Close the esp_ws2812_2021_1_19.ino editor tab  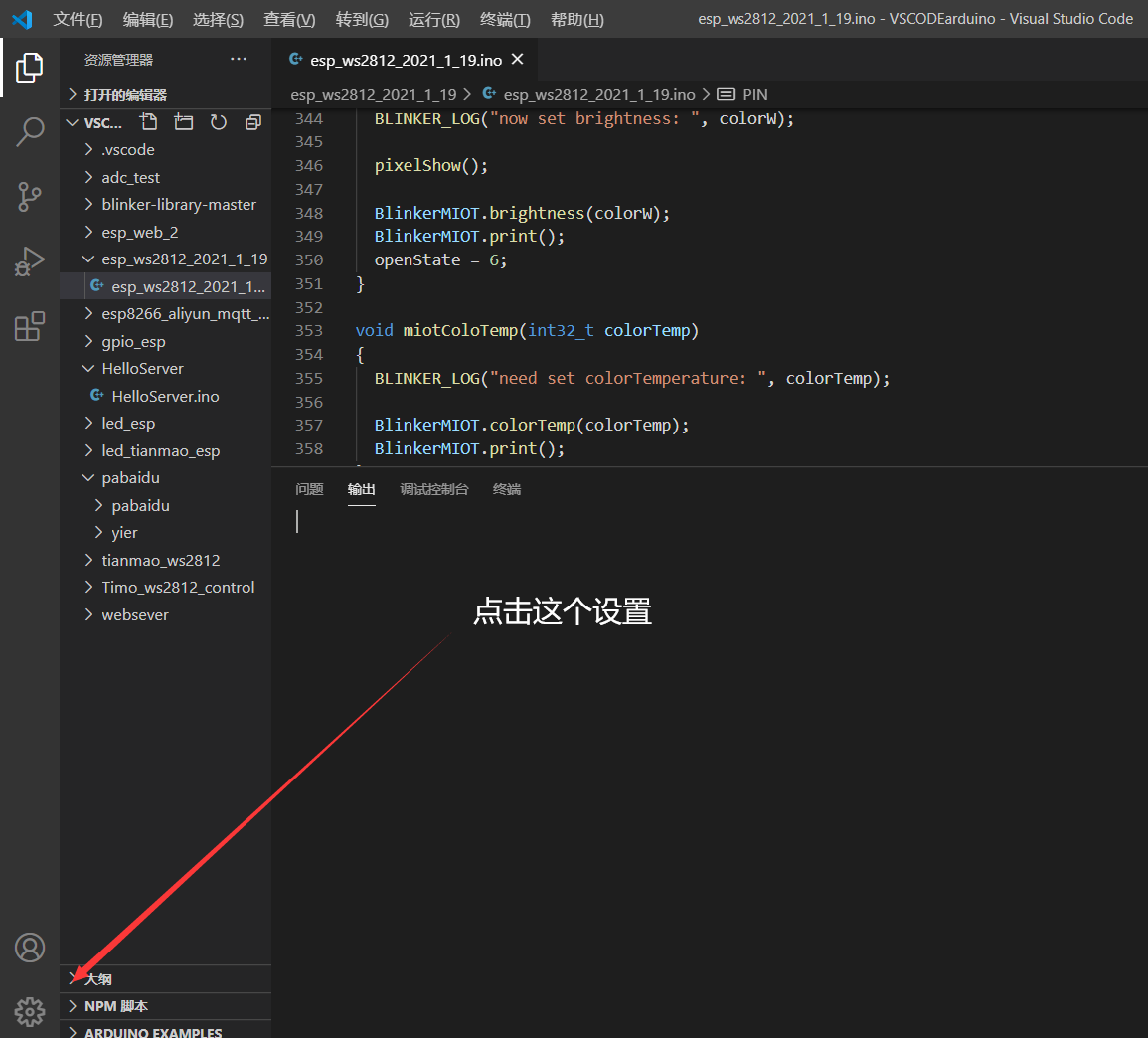[518, 59]
